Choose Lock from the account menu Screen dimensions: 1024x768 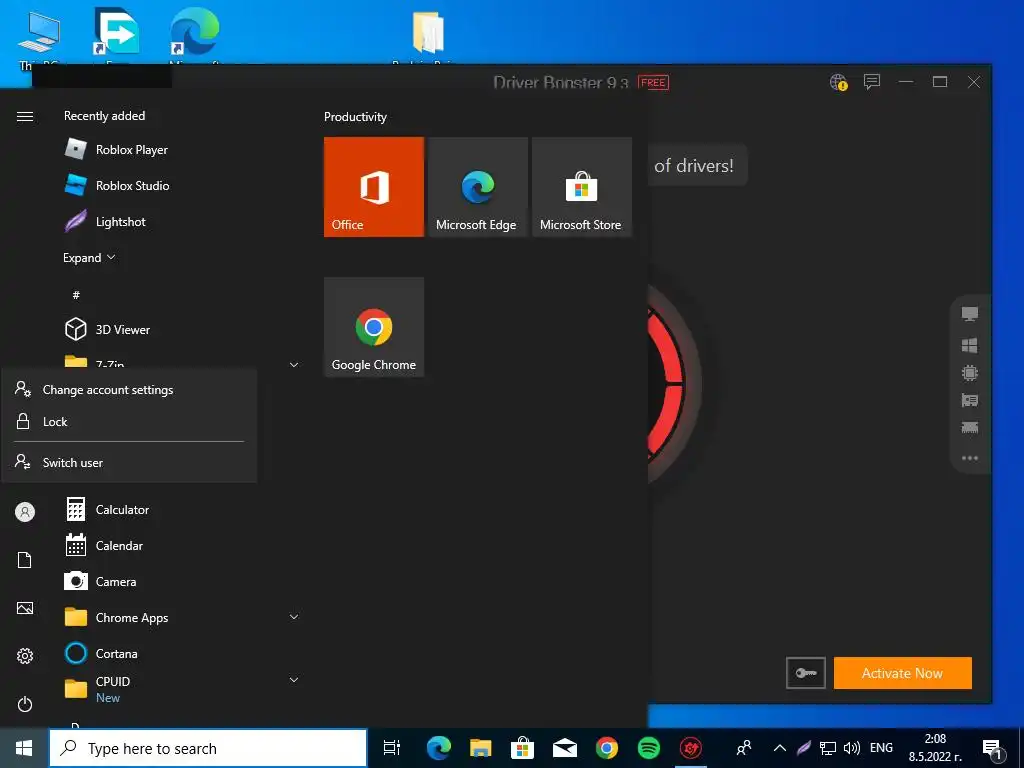click(x=129, y=422)
